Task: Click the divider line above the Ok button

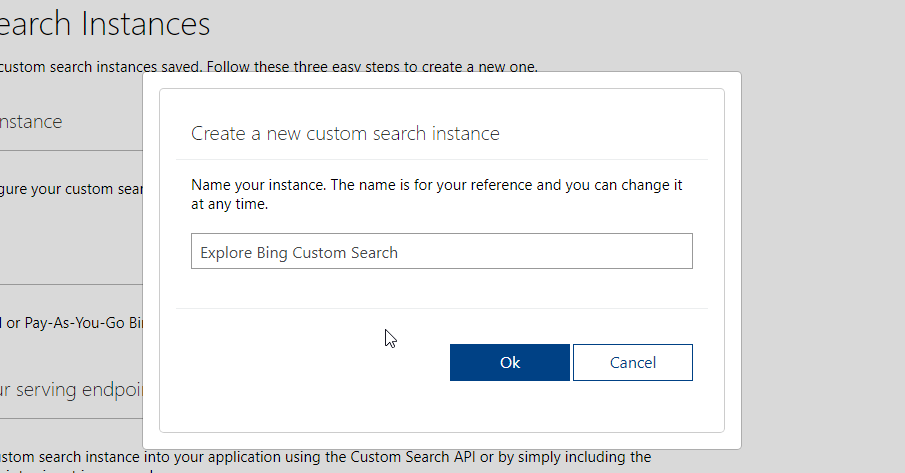Action: [441, 308]
